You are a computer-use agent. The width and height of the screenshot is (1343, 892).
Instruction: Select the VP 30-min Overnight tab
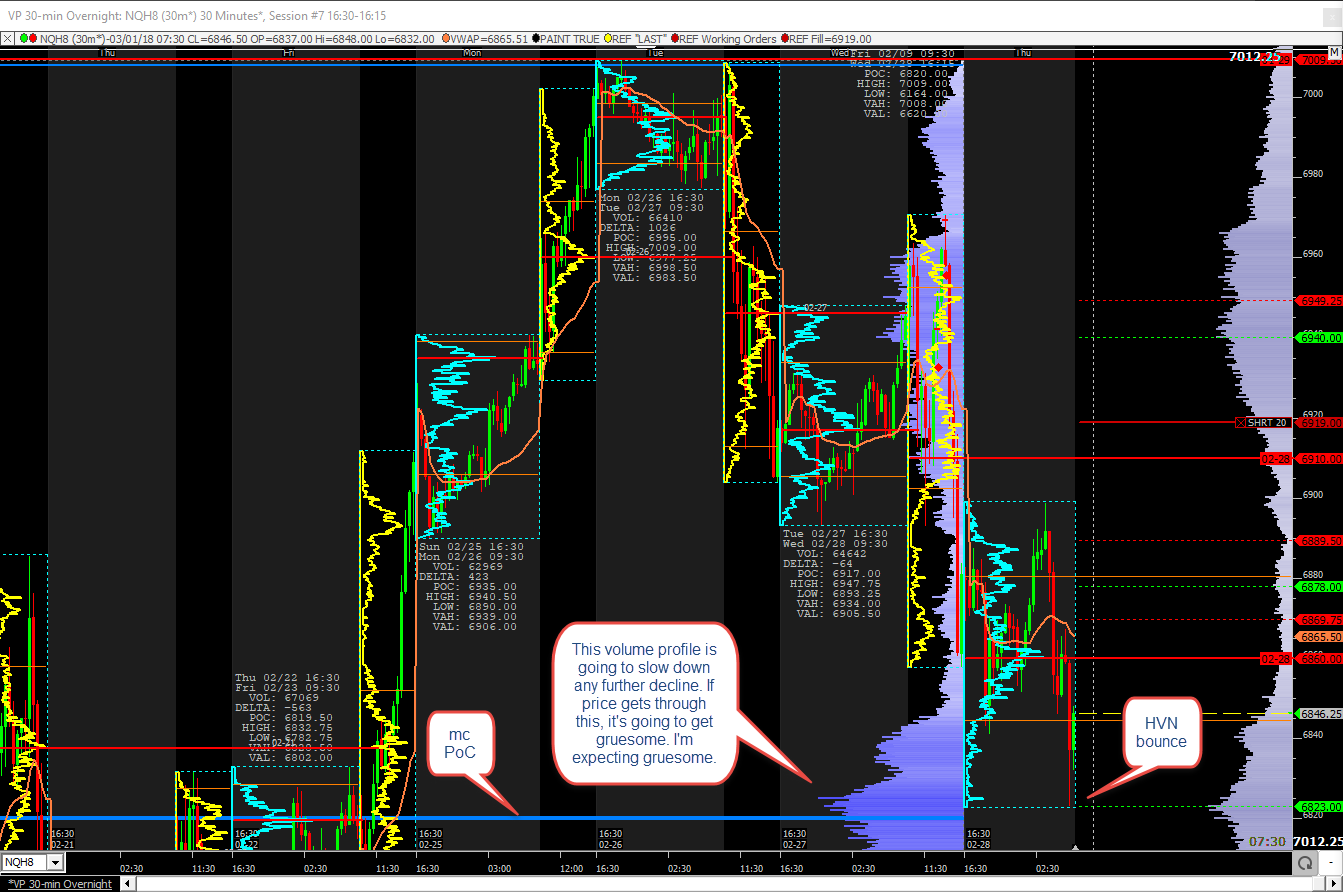coord(61,884)
